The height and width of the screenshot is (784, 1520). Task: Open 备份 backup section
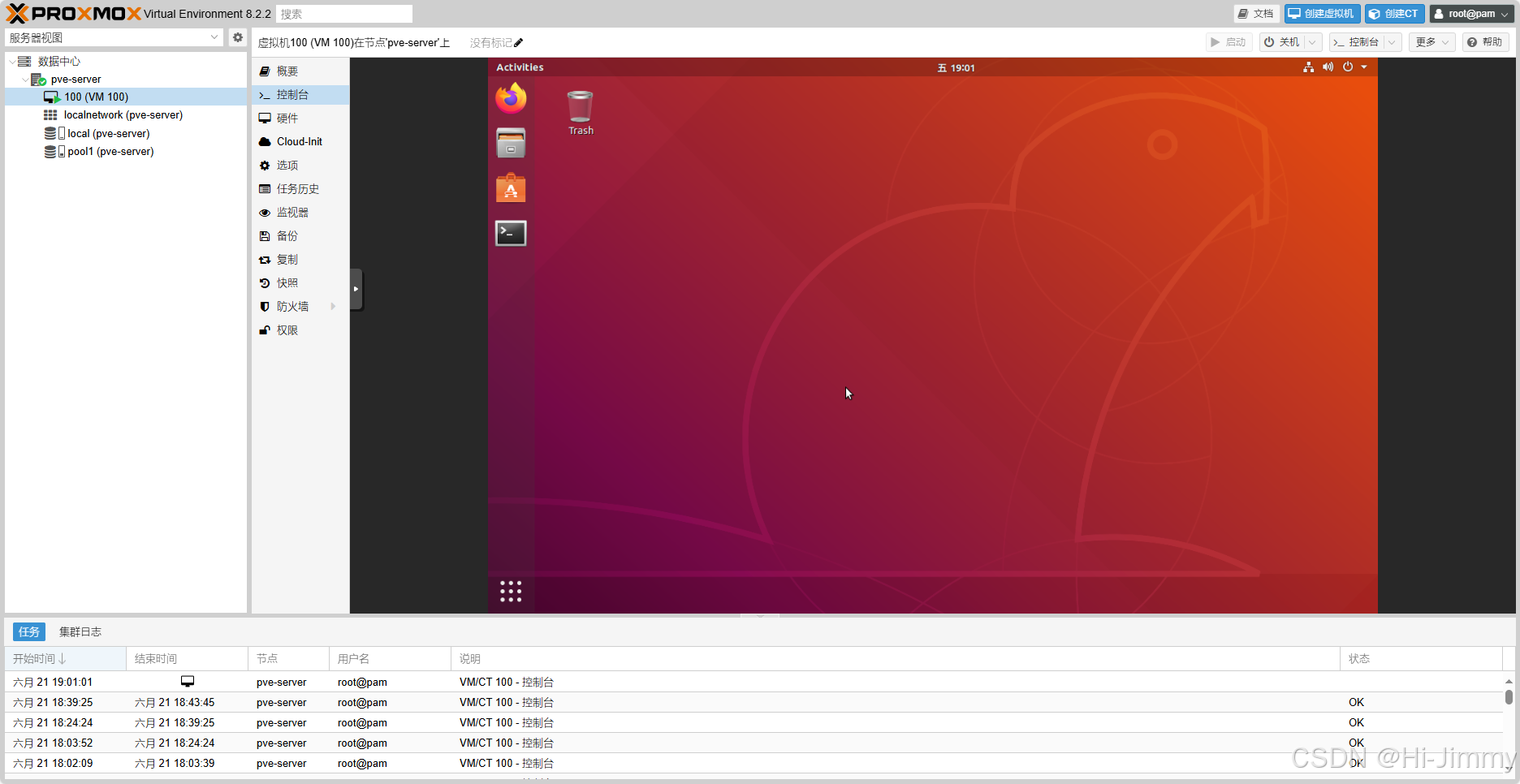click(x=300, y=236)
